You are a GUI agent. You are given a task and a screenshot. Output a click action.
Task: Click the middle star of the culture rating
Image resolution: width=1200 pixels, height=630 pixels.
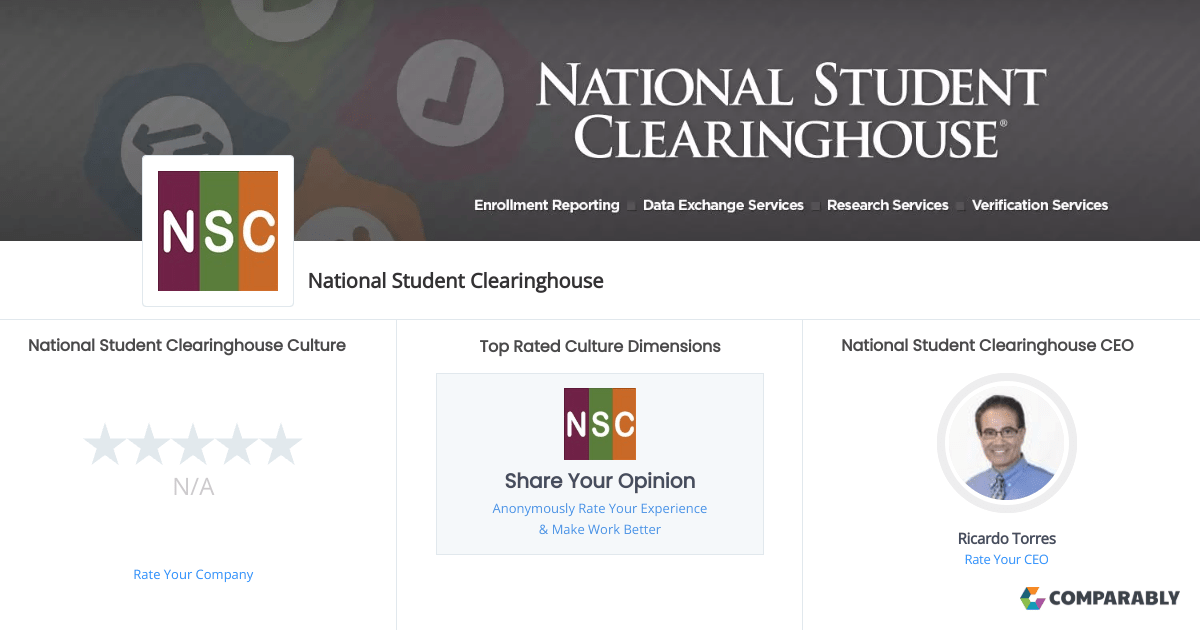tap(193, 444)
